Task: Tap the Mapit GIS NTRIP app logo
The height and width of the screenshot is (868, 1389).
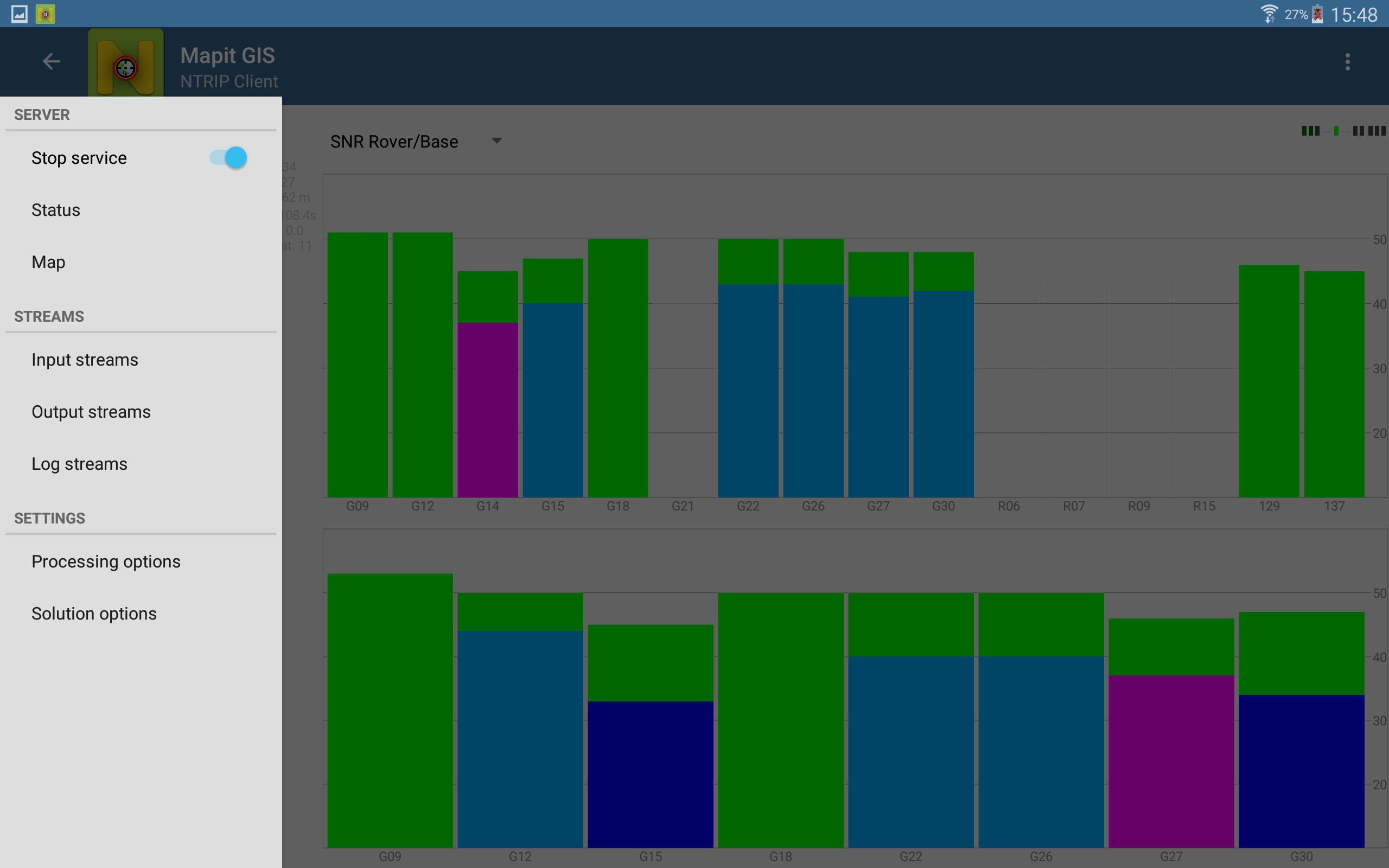Action: click(x=126, y=63)
